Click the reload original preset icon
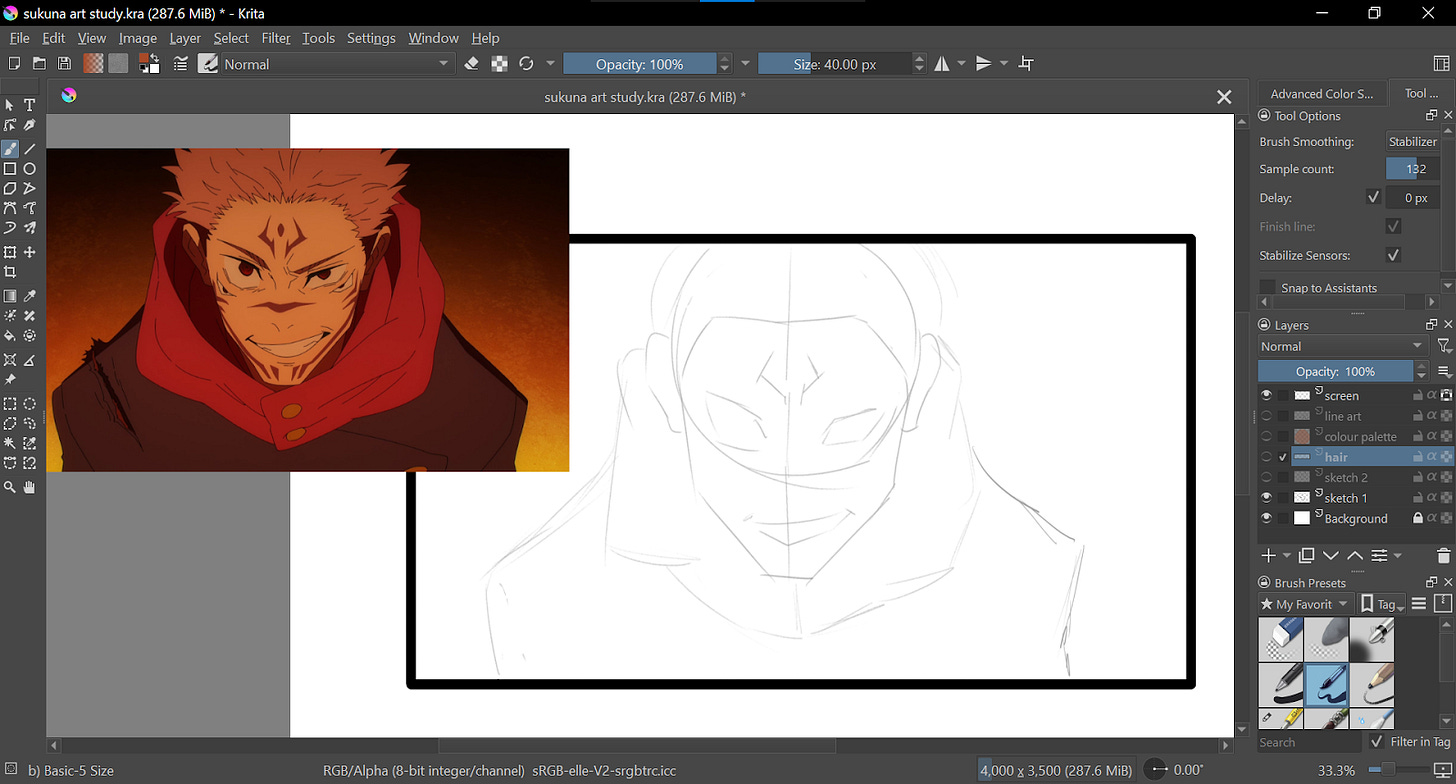Viewport: 1456px width, 784px height. 527,64
